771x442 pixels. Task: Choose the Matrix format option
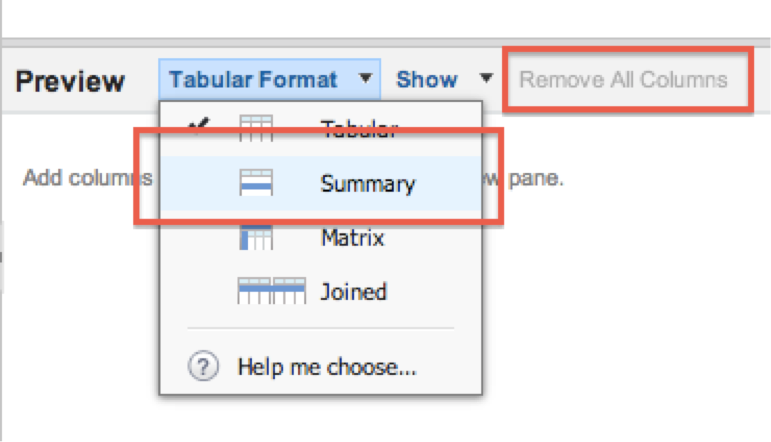tap(352, 238)
